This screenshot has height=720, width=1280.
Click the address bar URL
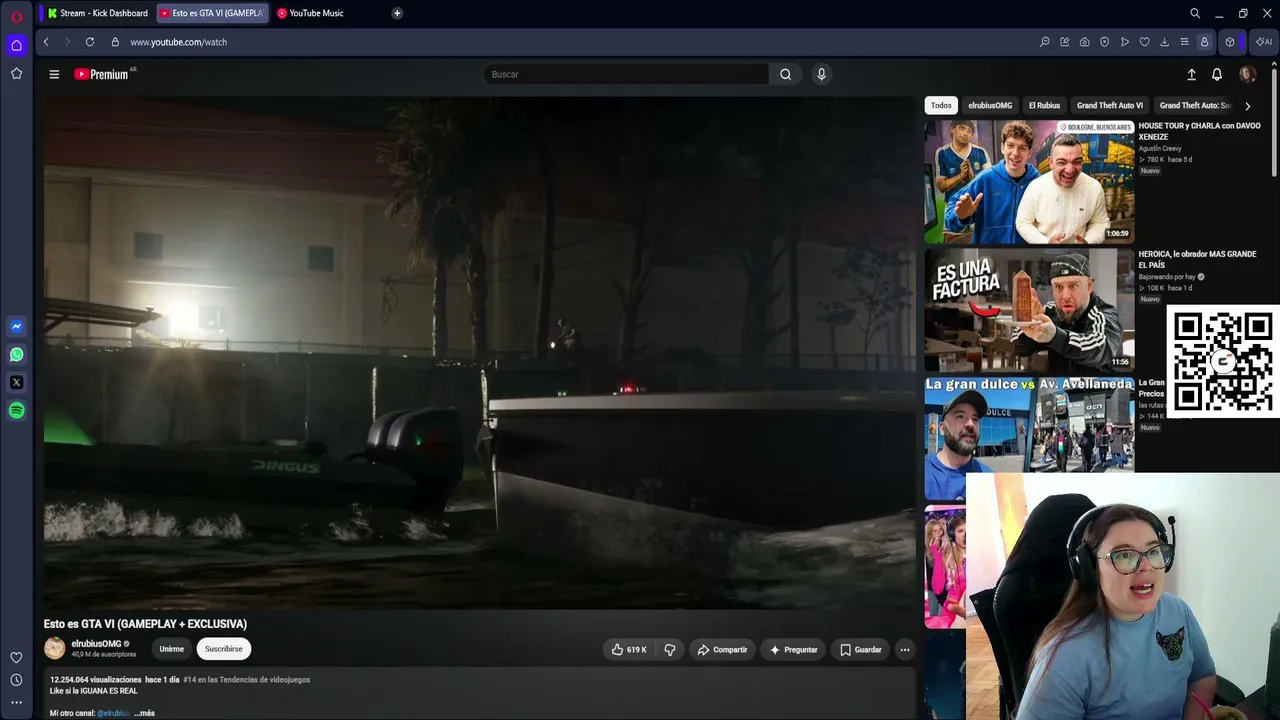point(179,42)
